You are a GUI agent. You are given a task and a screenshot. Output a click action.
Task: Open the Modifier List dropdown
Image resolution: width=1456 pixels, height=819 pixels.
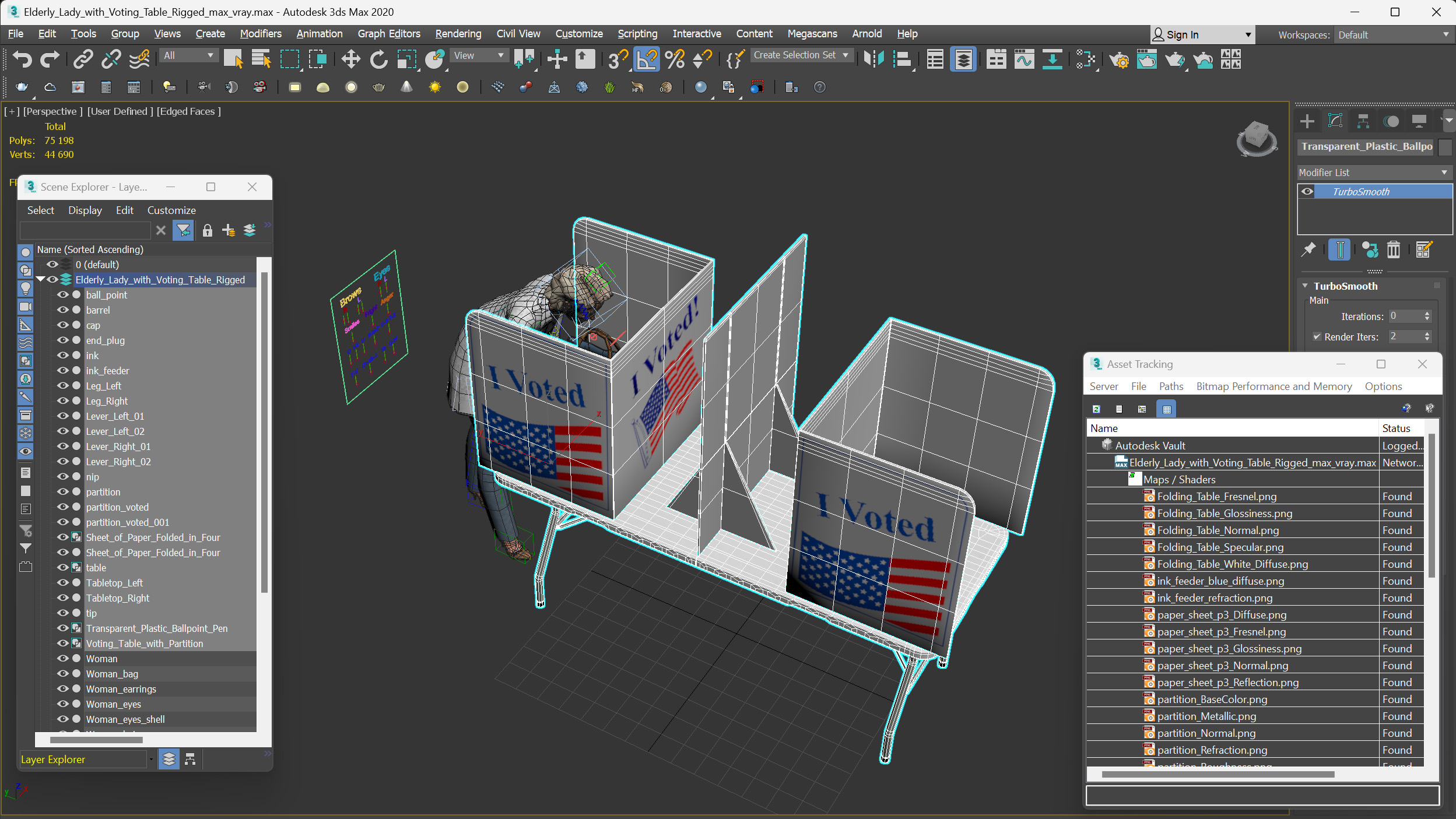tap(1373, 173)
